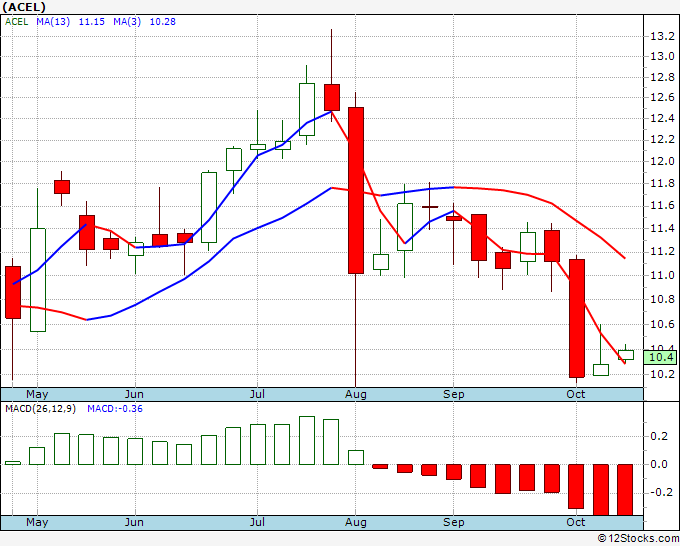Click the 12.2 price axis label
680x546 pixels.
[662, 140]
